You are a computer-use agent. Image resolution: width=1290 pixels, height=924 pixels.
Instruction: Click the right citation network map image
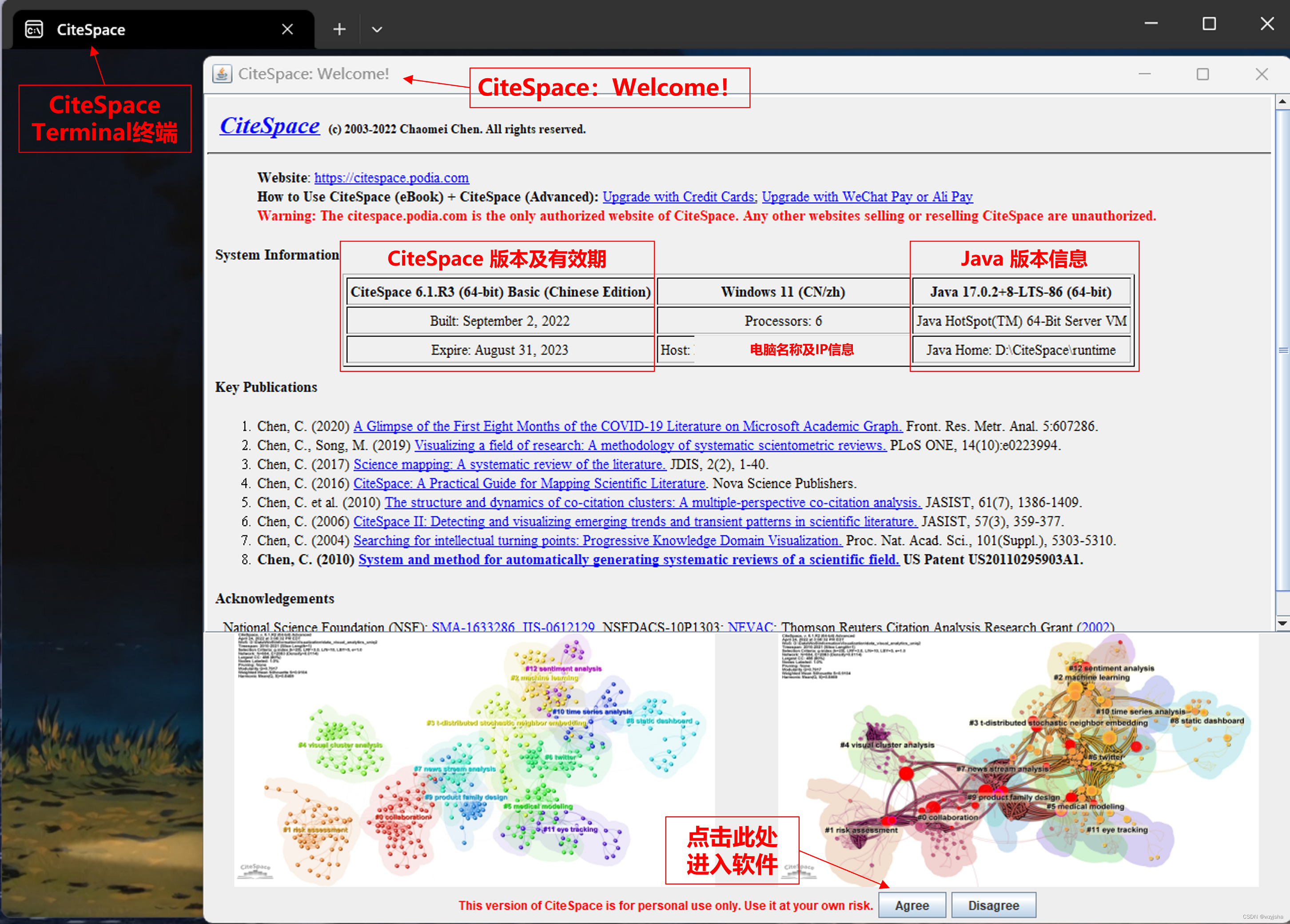coord(1018,760)
